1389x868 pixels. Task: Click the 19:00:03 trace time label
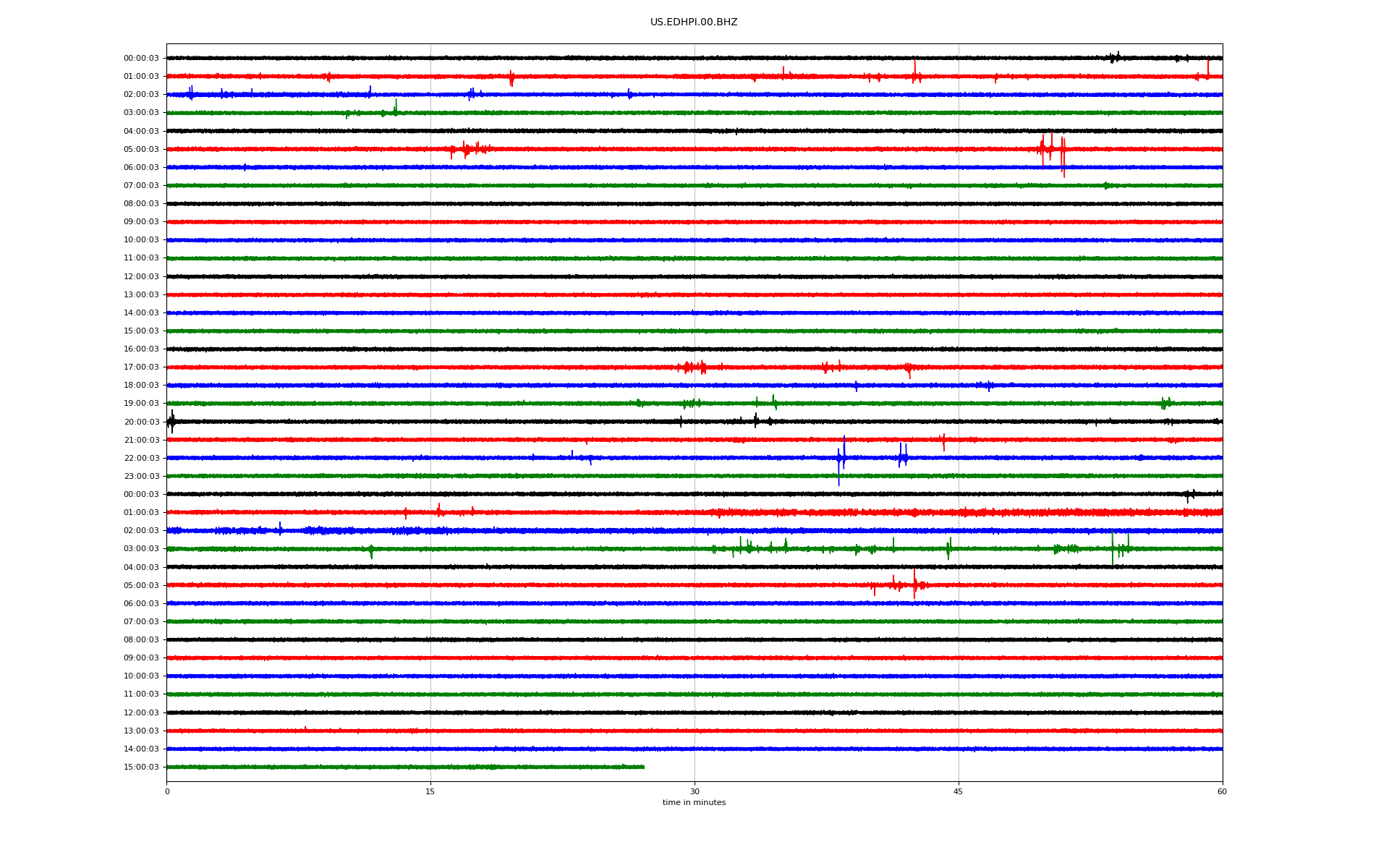point(141,404)
